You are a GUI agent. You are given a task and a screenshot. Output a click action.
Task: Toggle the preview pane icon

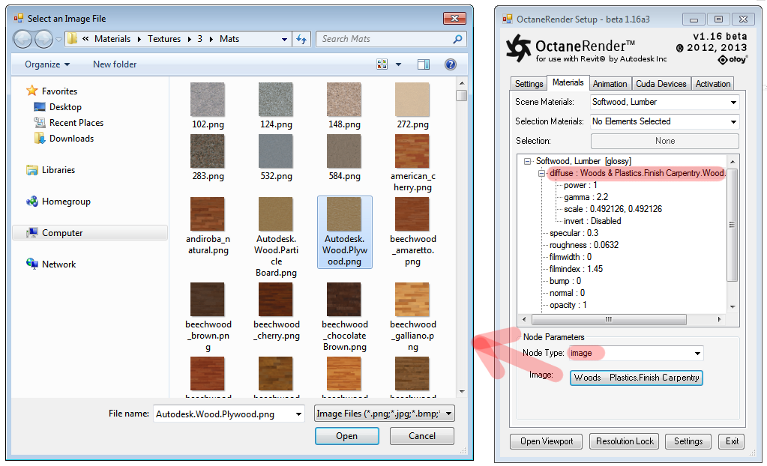click(x=424, y=65)
